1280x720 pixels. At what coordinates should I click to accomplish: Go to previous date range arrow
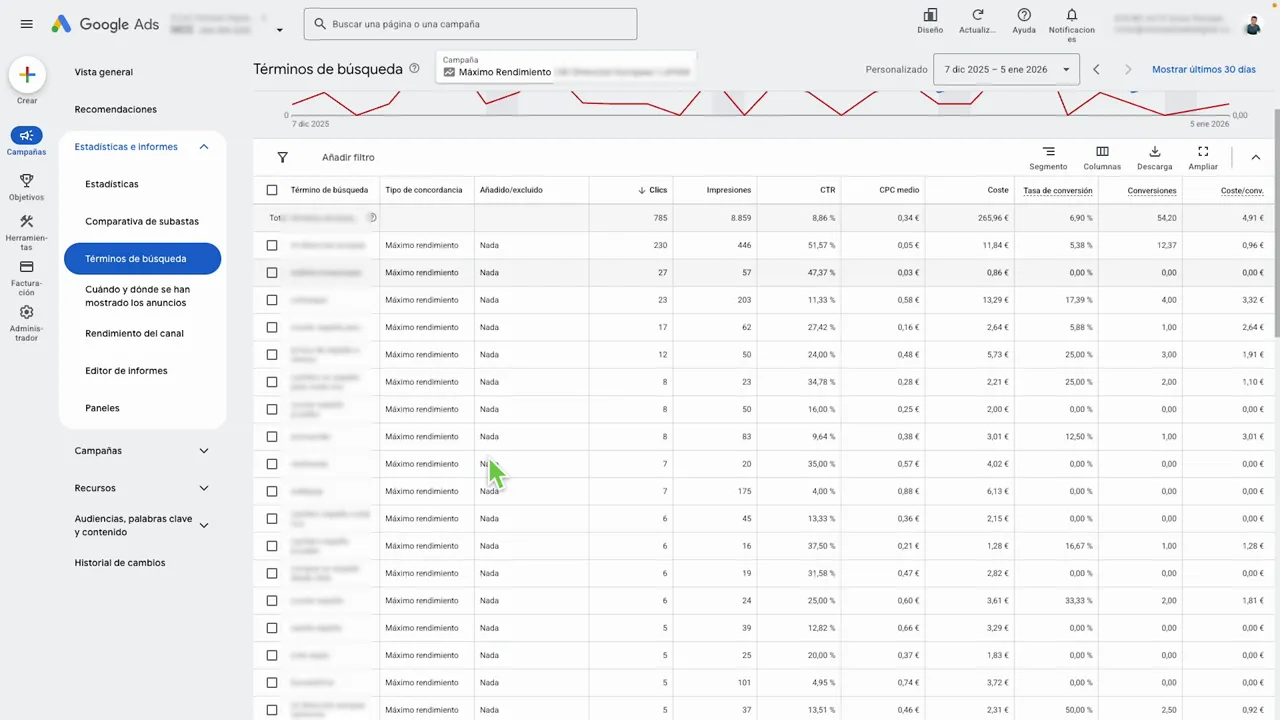coord(1096,70)
